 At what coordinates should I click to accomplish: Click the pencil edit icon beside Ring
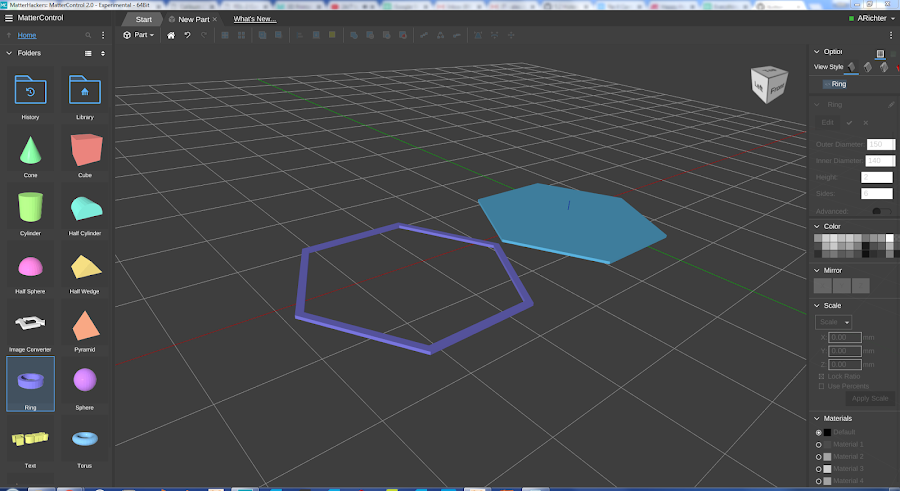891,105
